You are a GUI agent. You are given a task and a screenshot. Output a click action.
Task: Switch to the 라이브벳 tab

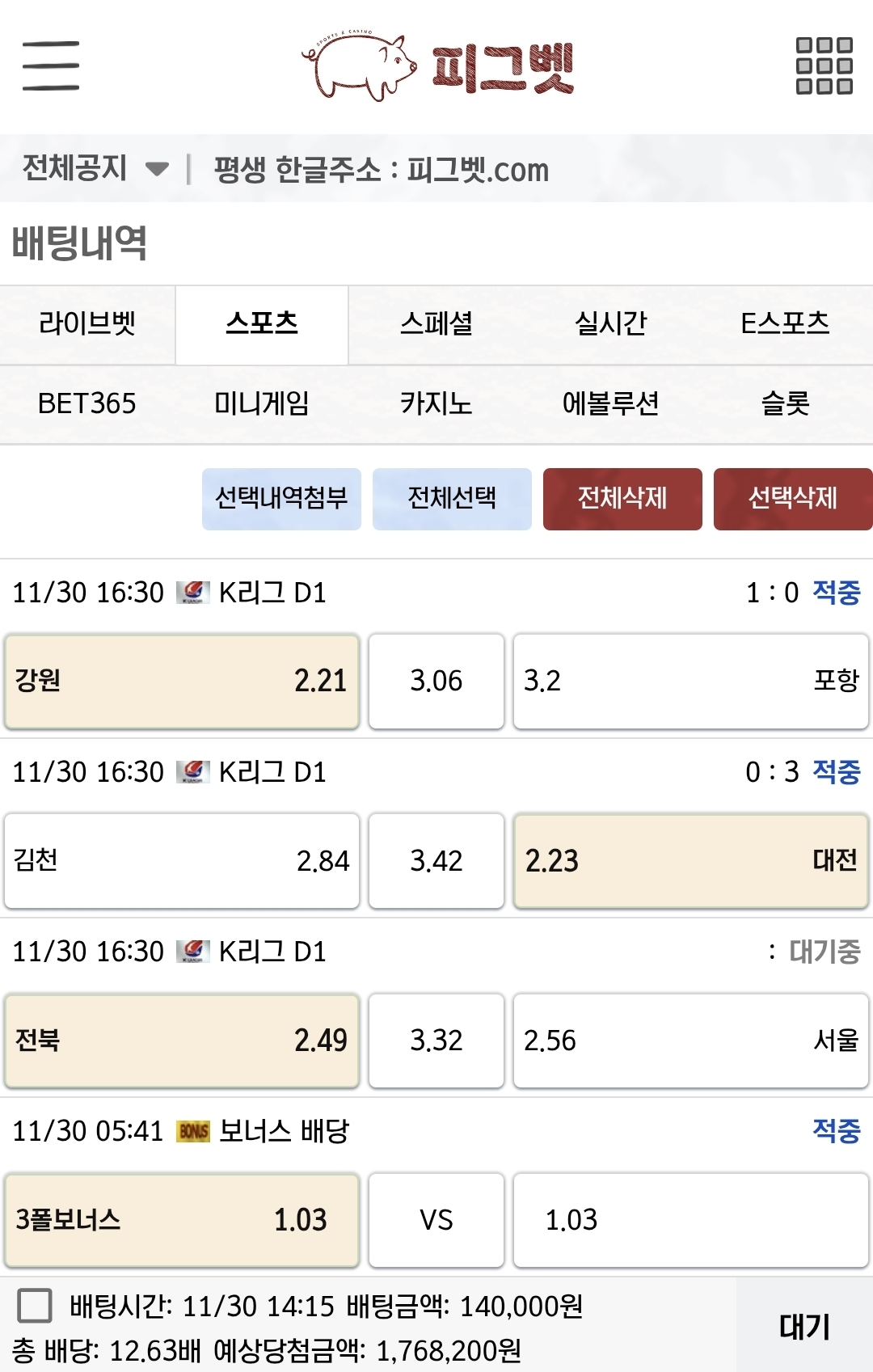pyautogui.click(x=87, y=324)
